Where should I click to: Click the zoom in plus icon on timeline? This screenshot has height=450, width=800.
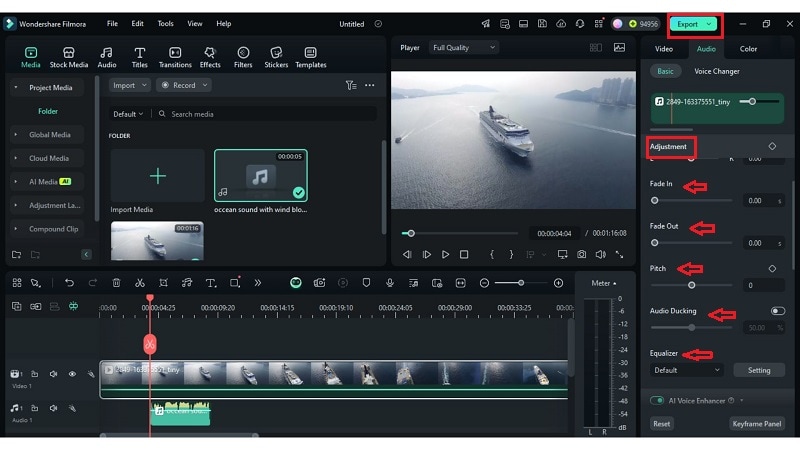click(x=559, y=283)
